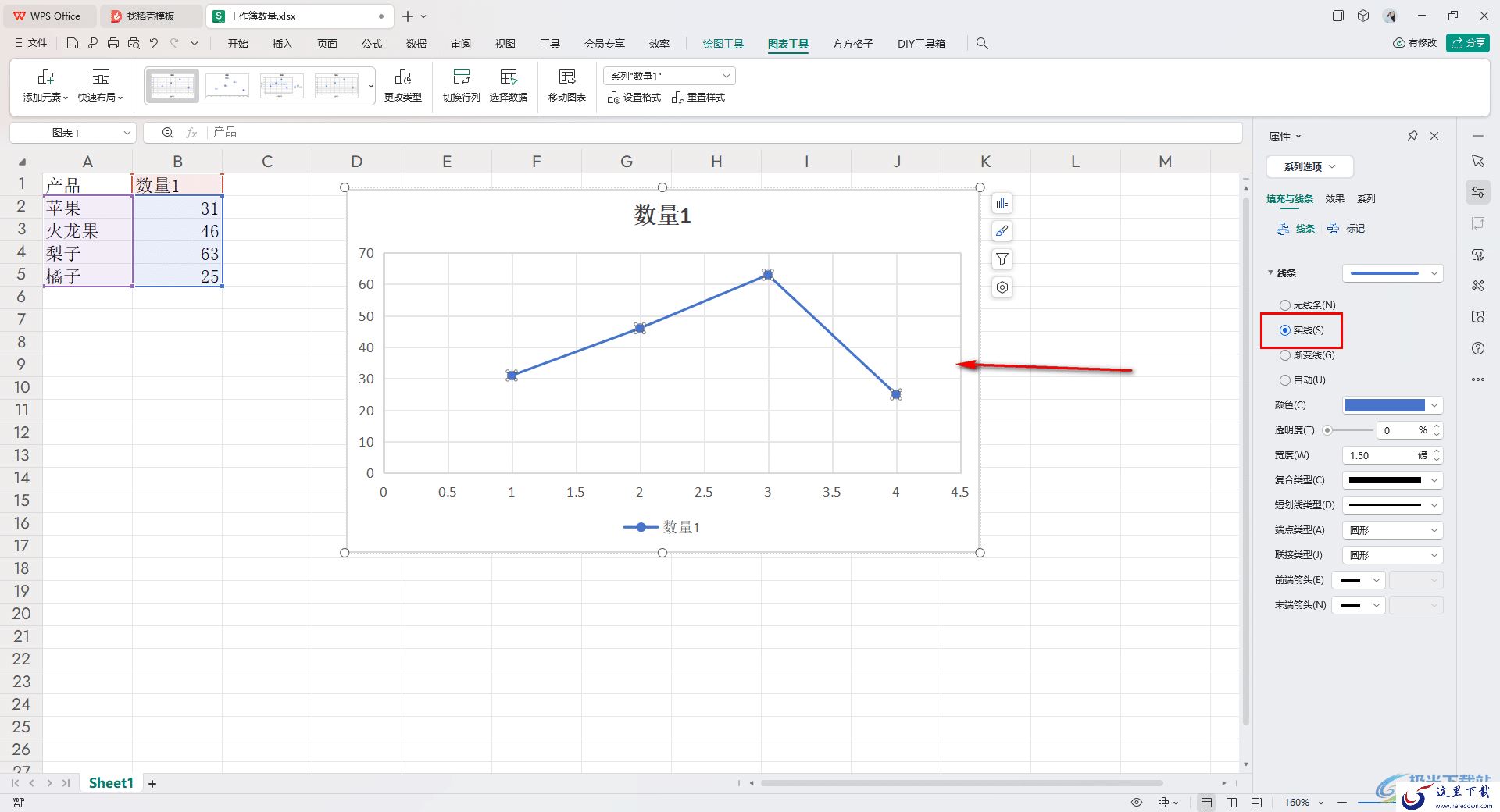Click Select Data (选择数据) icon
This screenshot has width=1500, height=812.
coord(509,77)
